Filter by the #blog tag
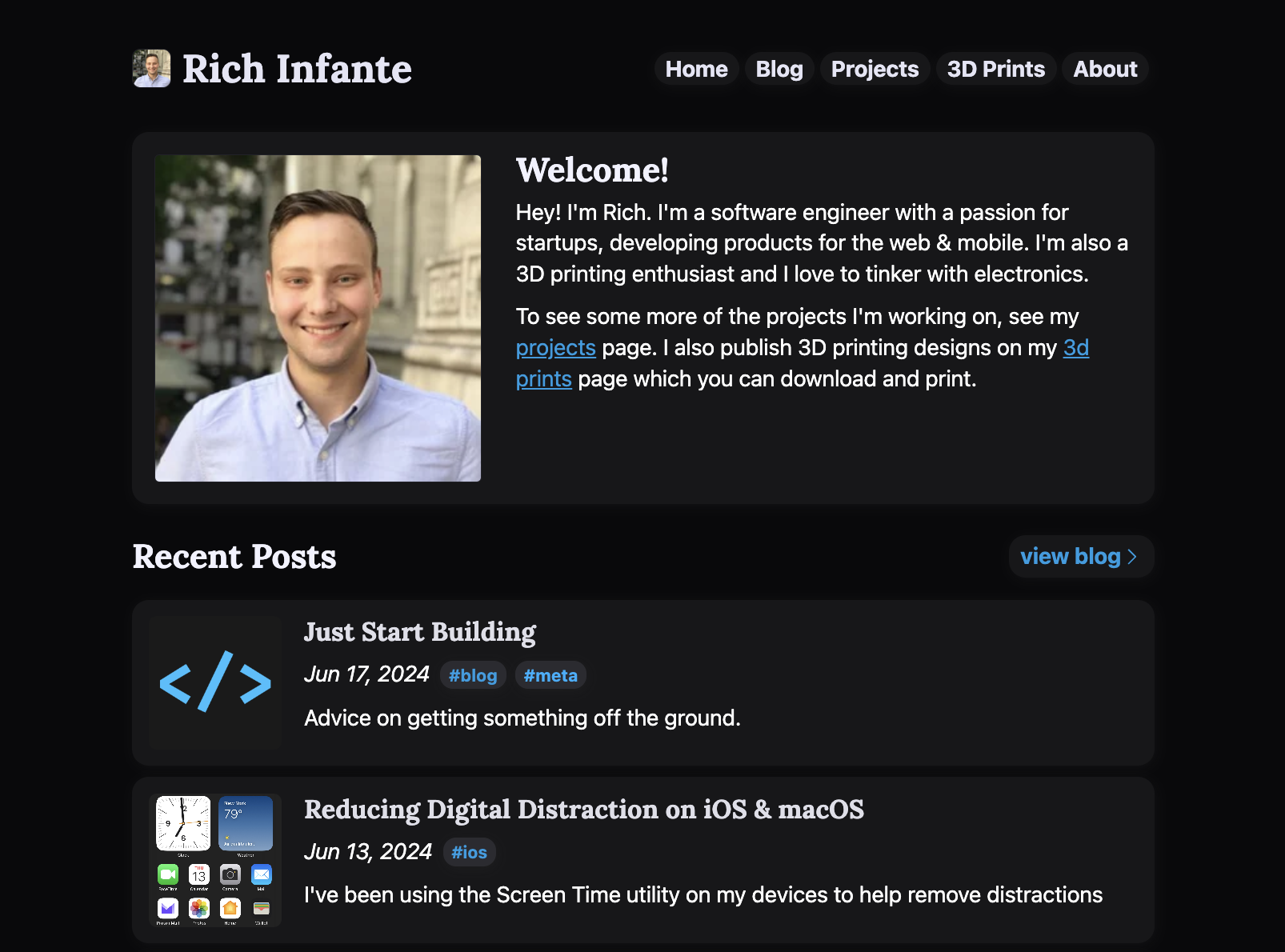Viewport: 1285px width, 952px height. tap(473, 675)
